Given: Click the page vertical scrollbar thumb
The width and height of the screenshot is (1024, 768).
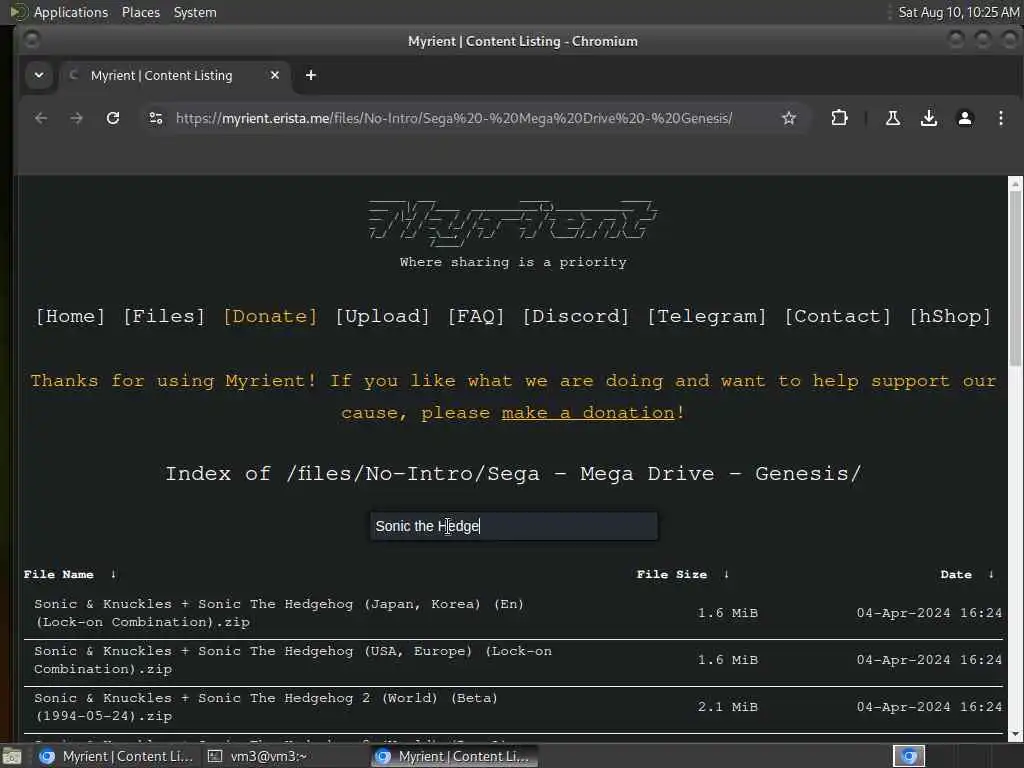Looking at the screenshot, I should tap(1015, 278).
